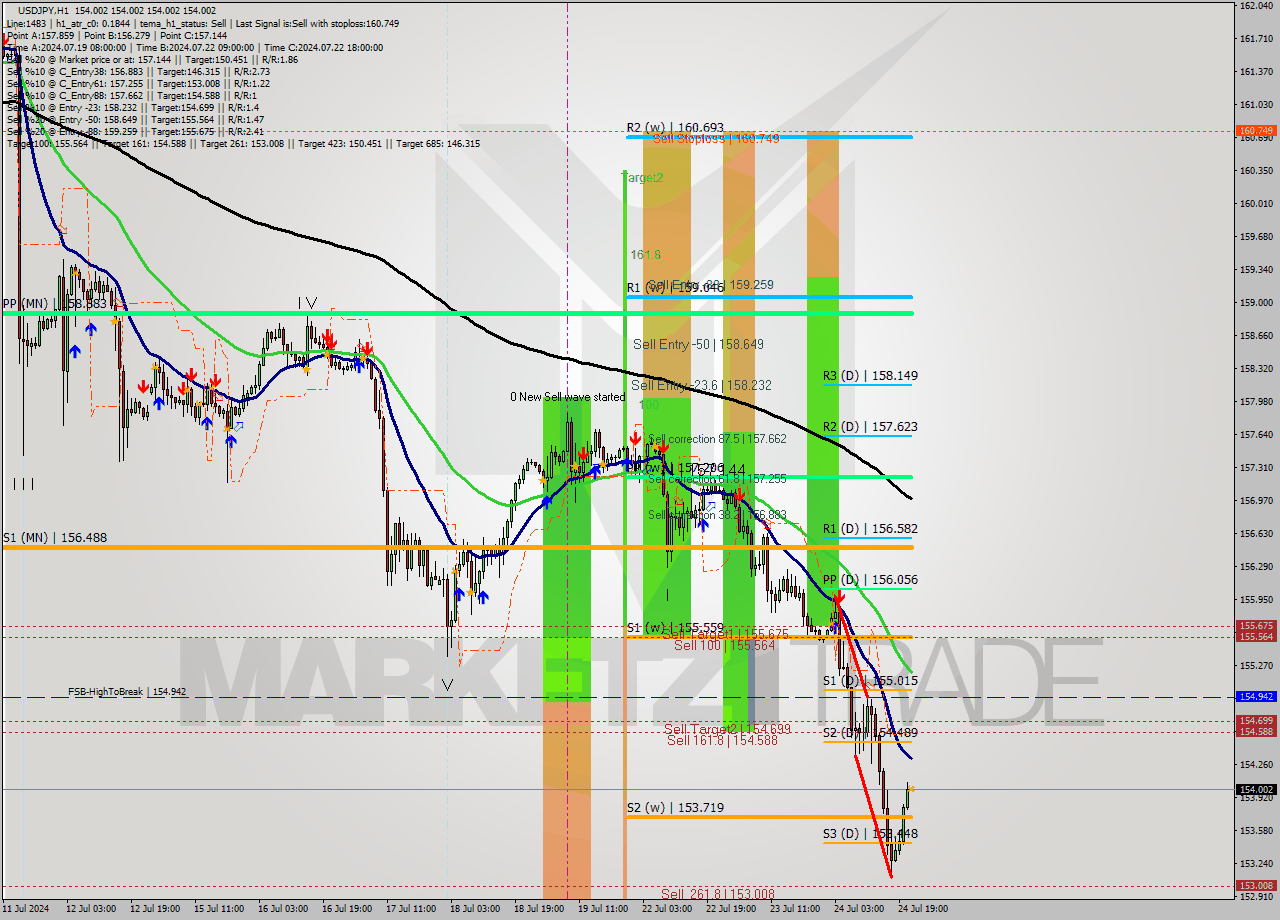The height and width of the screenshot is (920, 1280).
Task: Click the 'S2 (D) | 154.489' label
Action: click(870, 733)
